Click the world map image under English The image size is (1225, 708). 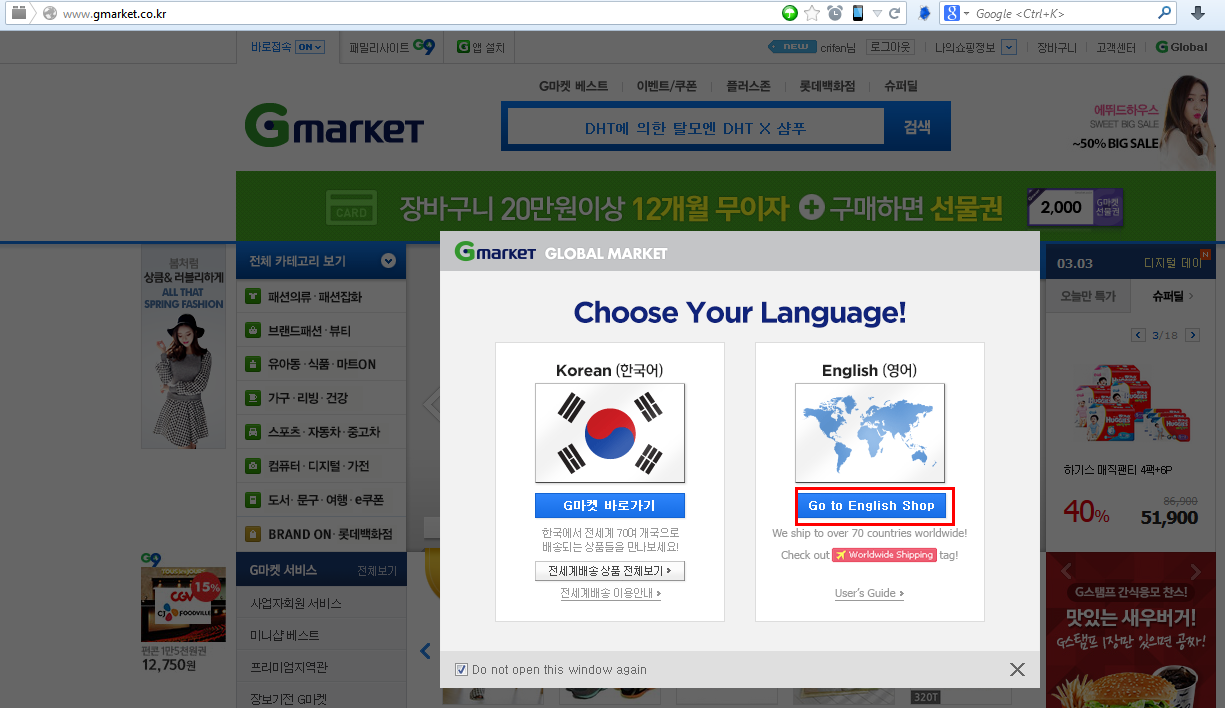pos(870,433)
